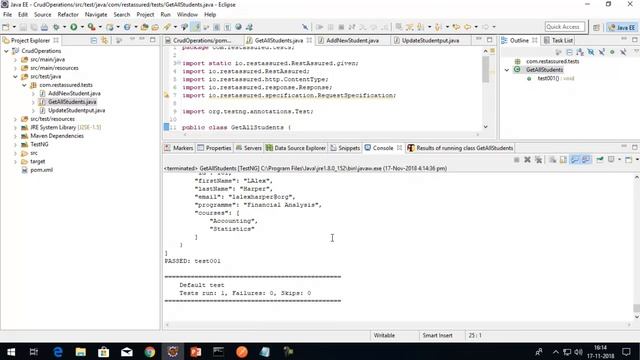The image size is (640, 360).
Task: Click the Back navigation arrow in toolbar
Action: click(x=467, y=27)
